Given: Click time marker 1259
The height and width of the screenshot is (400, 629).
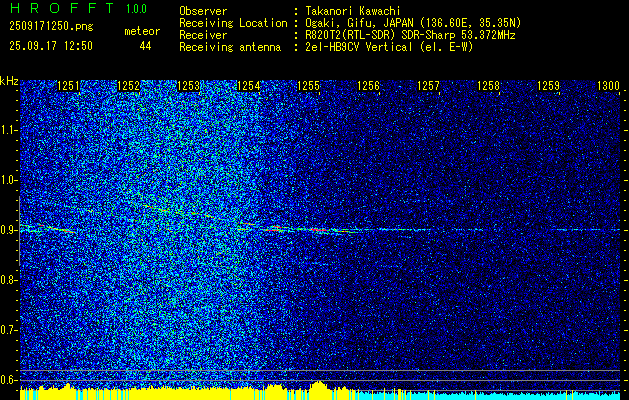Looking at the screenshot, I should tap(548, 86).
